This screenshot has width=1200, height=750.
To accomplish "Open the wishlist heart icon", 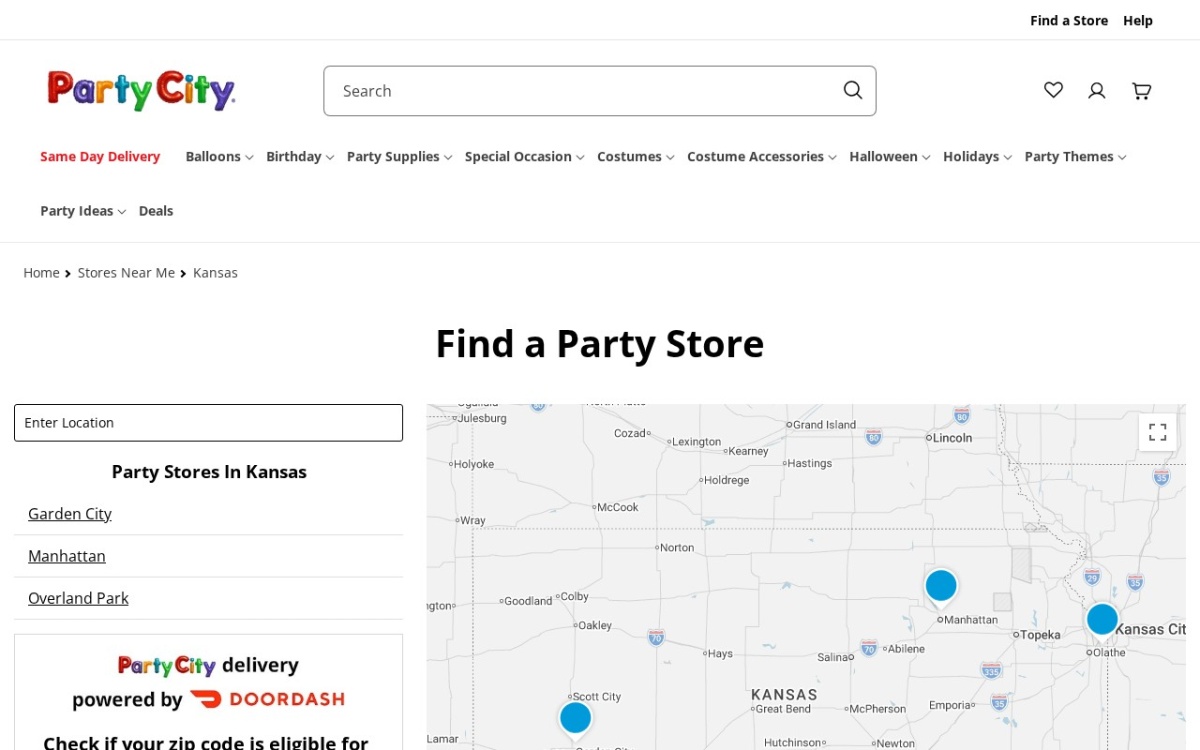I will coord(1053,90).
